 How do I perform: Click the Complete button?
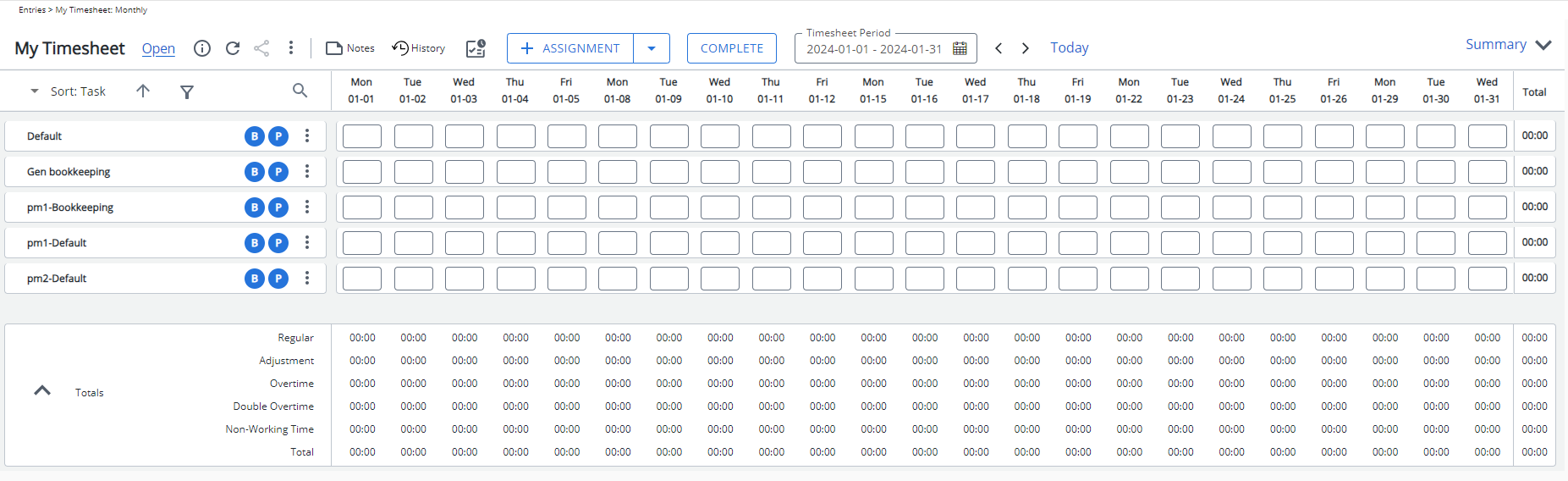(732, 48)
